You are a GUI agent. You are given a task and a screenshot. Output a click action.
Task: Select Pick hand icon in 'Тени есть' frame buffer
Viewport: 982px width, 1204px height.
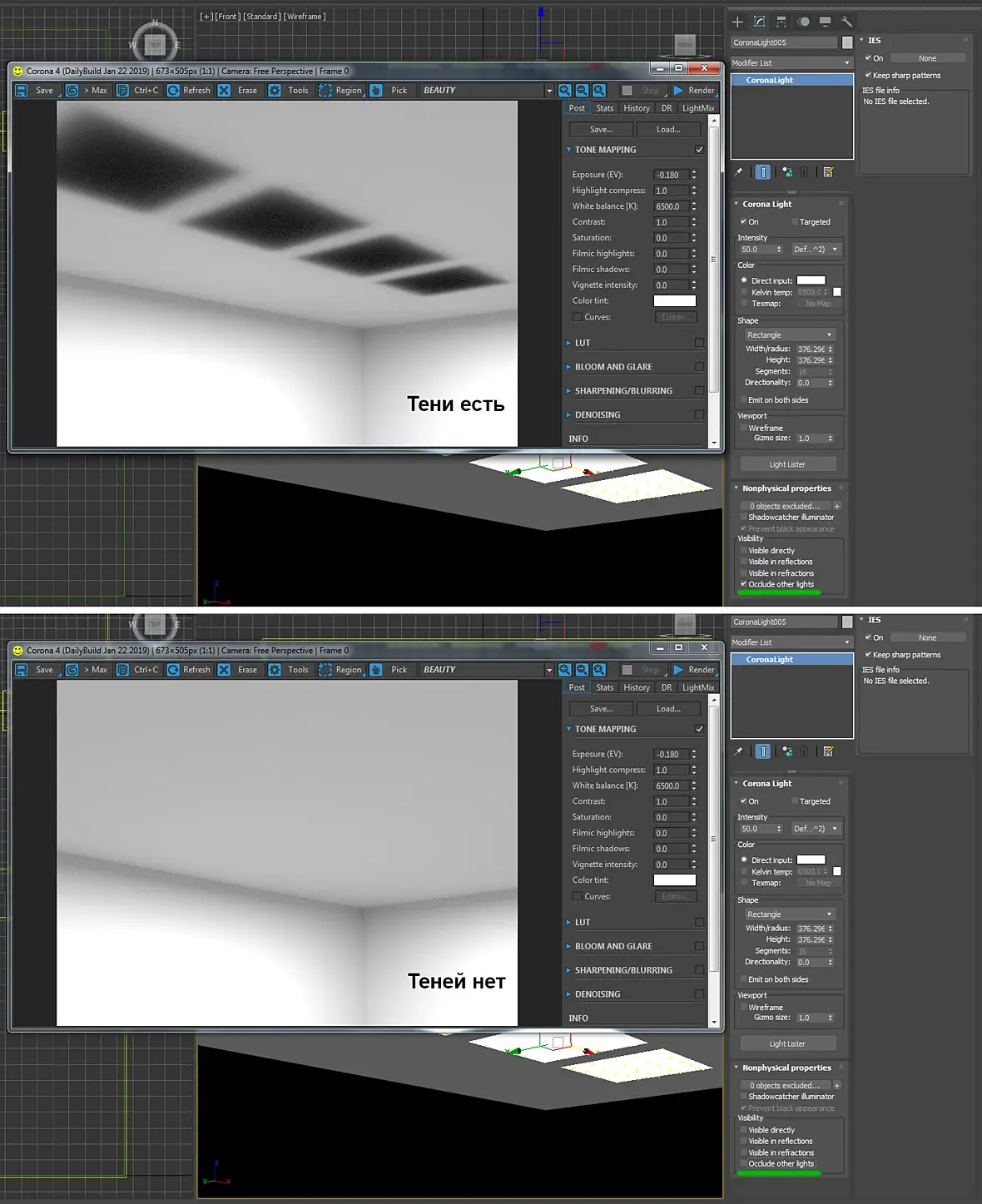pos(376,90)
